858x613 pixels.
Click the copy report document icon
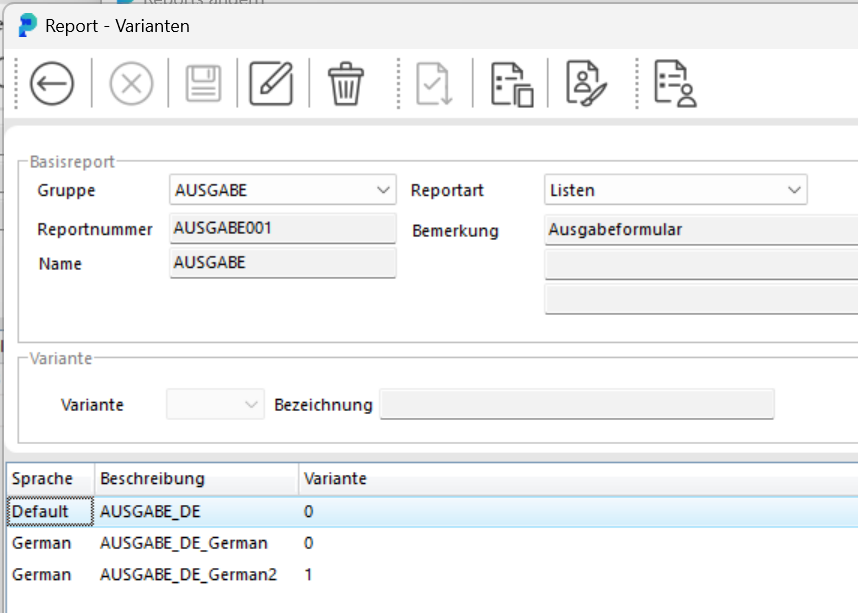coord(512,84)
